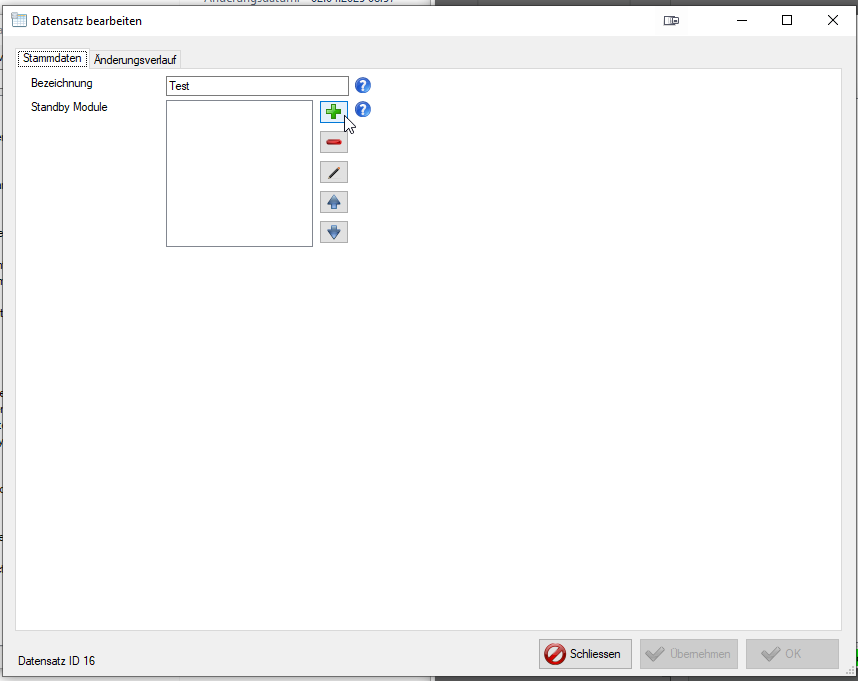Select the Stammdaten tab
This screenshot has width=858, height=681.
point(52,58)
